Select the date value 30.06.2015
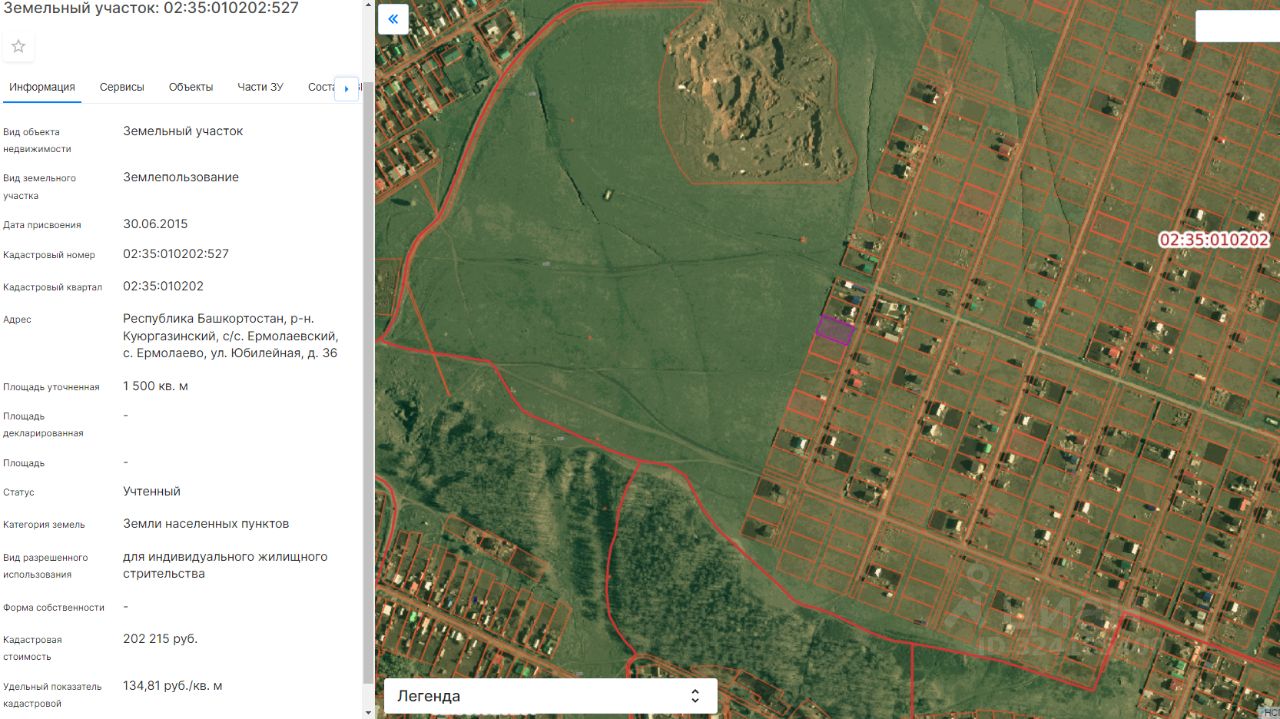Viewport: 1280px width, 719px height. (x=155, y=224)
